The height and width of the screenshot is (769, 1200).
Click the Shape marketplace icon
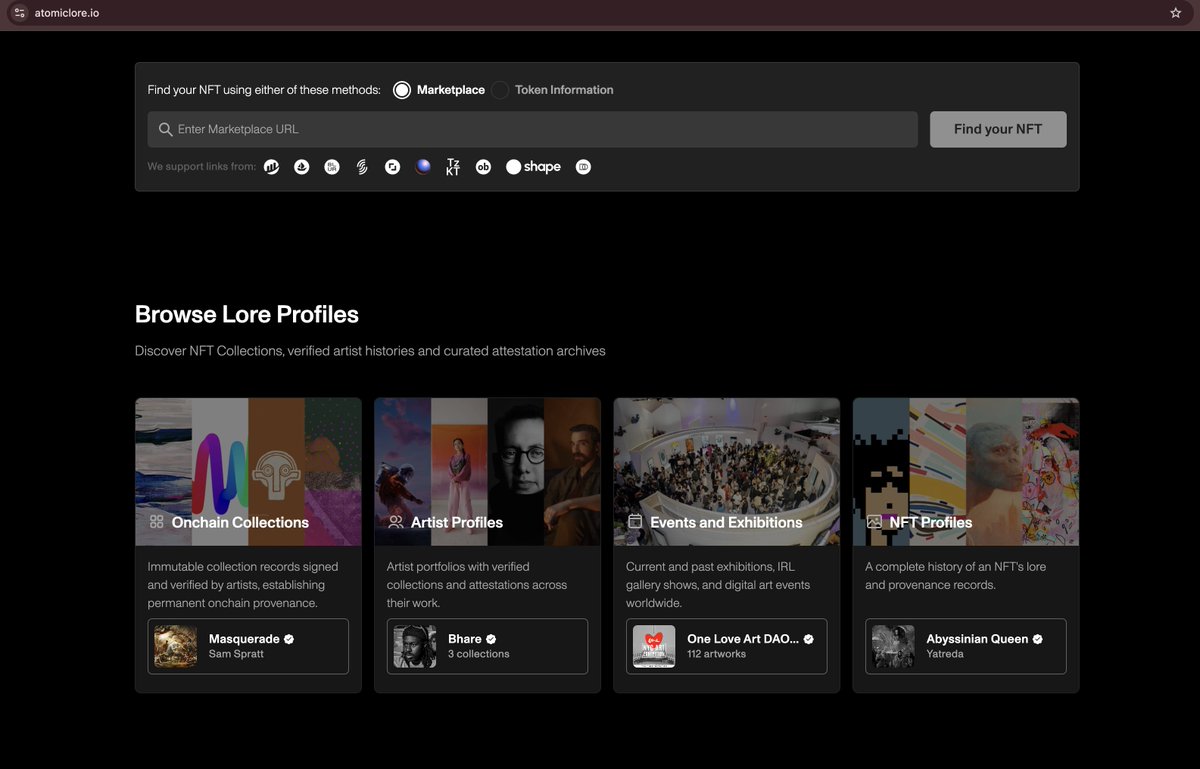pyautogui.click(x=533, y=166)
